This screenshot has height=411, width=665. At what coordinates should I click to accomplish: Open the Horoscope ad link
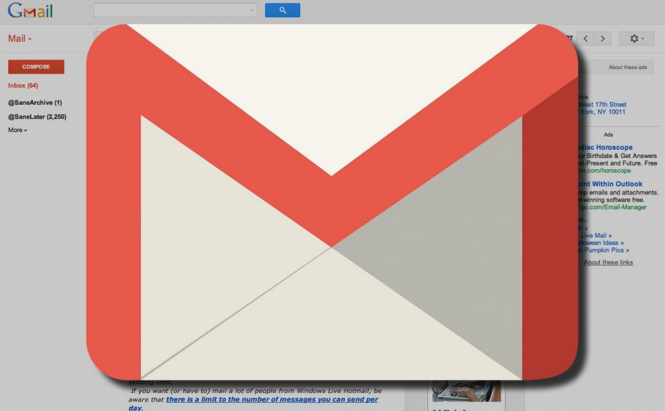pyautogui.click(x=606, y=147)
